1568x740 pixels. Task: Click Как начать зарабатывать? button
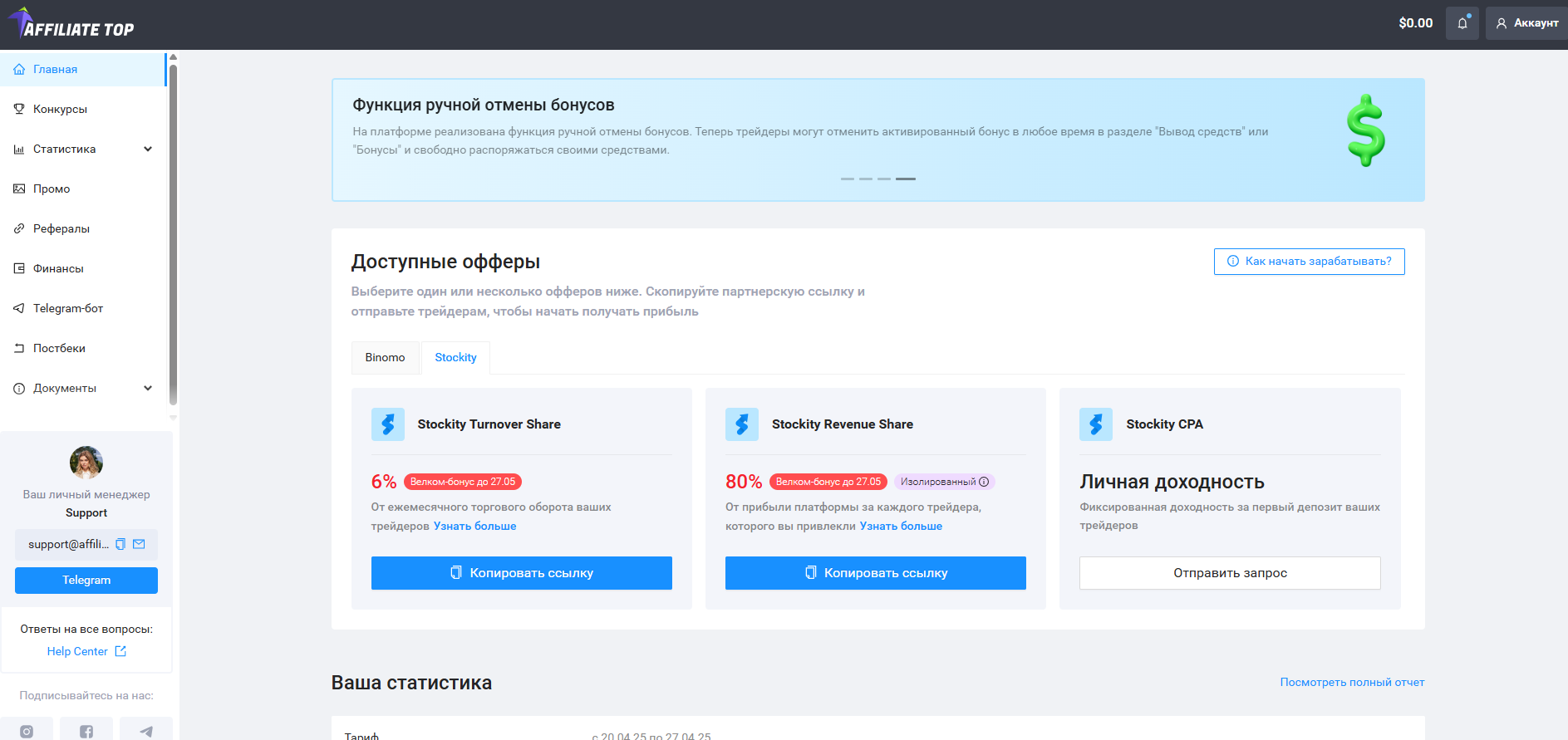tap(1310, 262)
